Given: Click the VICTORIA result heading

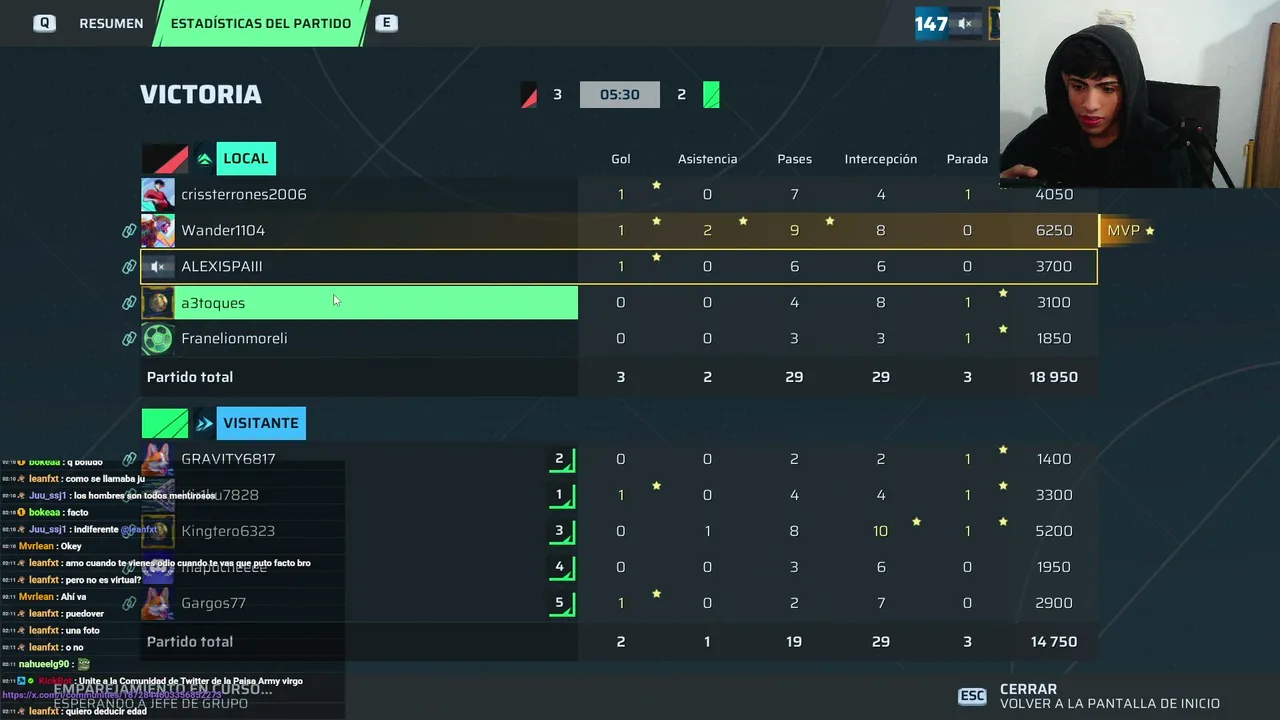Looking at the screenshot, I should point(201,94).
